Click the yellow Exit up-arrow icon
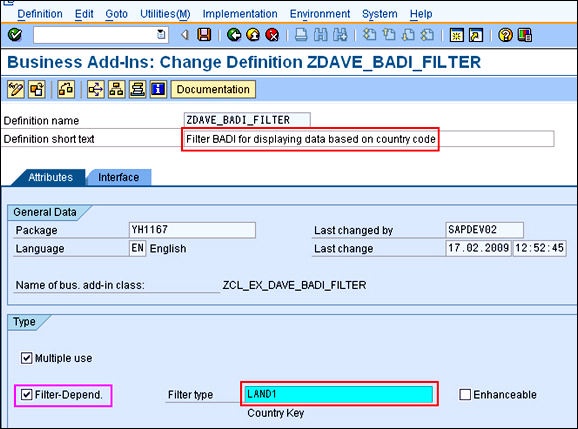 253,35
